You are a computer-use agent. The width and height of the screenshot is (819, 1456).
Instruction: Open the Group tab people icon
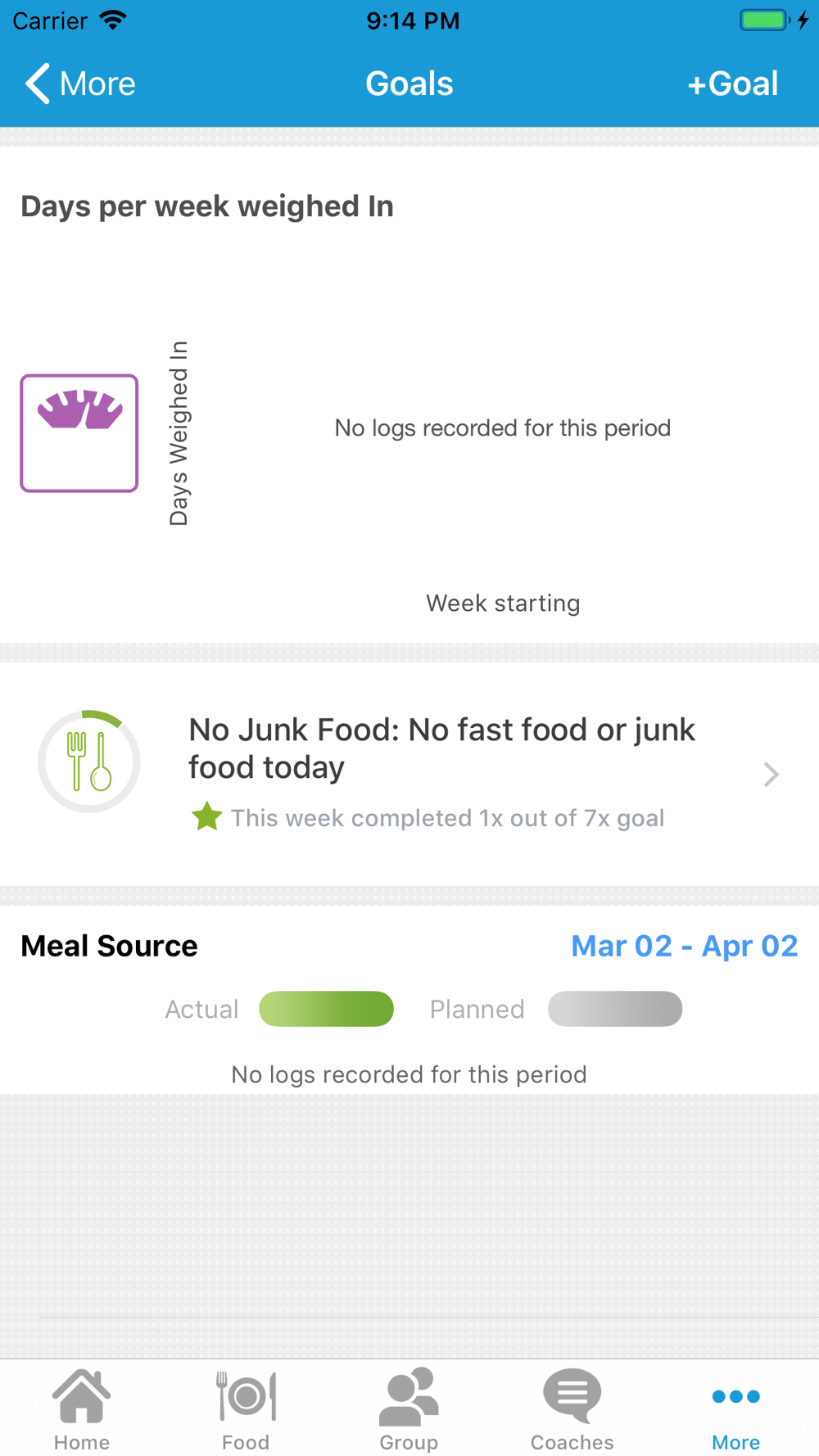tap(409, 1396)
